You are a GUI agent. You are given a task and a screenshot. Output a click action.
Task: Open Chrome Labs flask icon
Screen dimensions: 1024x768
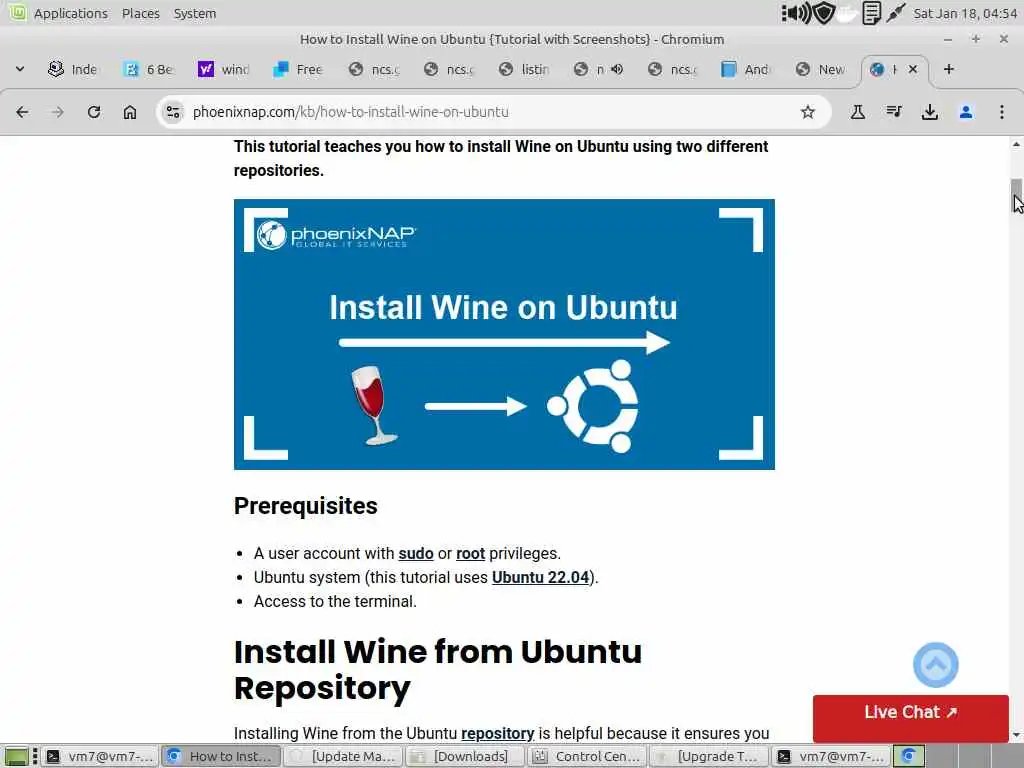857,112
